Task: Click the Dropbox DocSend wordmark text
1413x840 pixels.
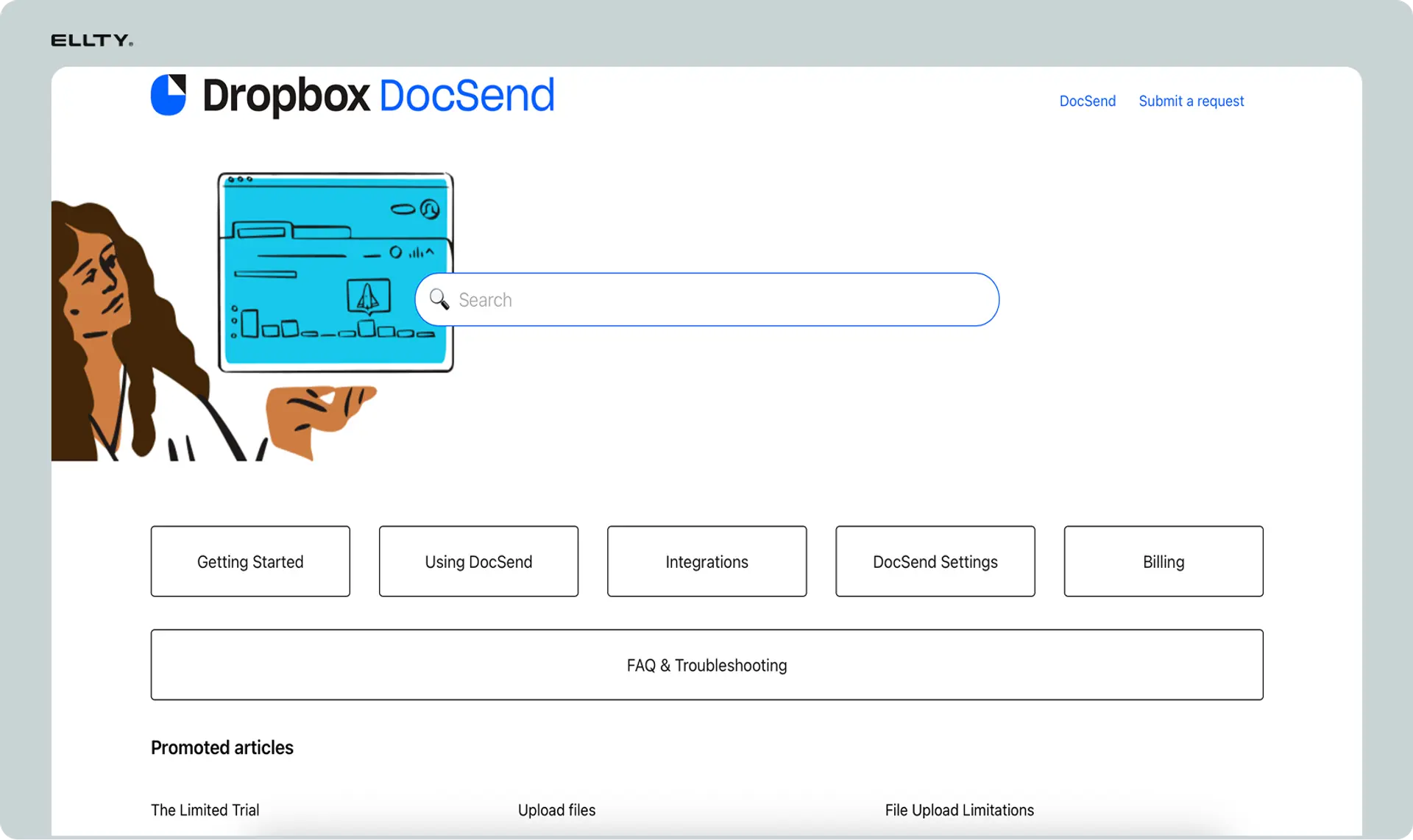Action: [378, 96]
